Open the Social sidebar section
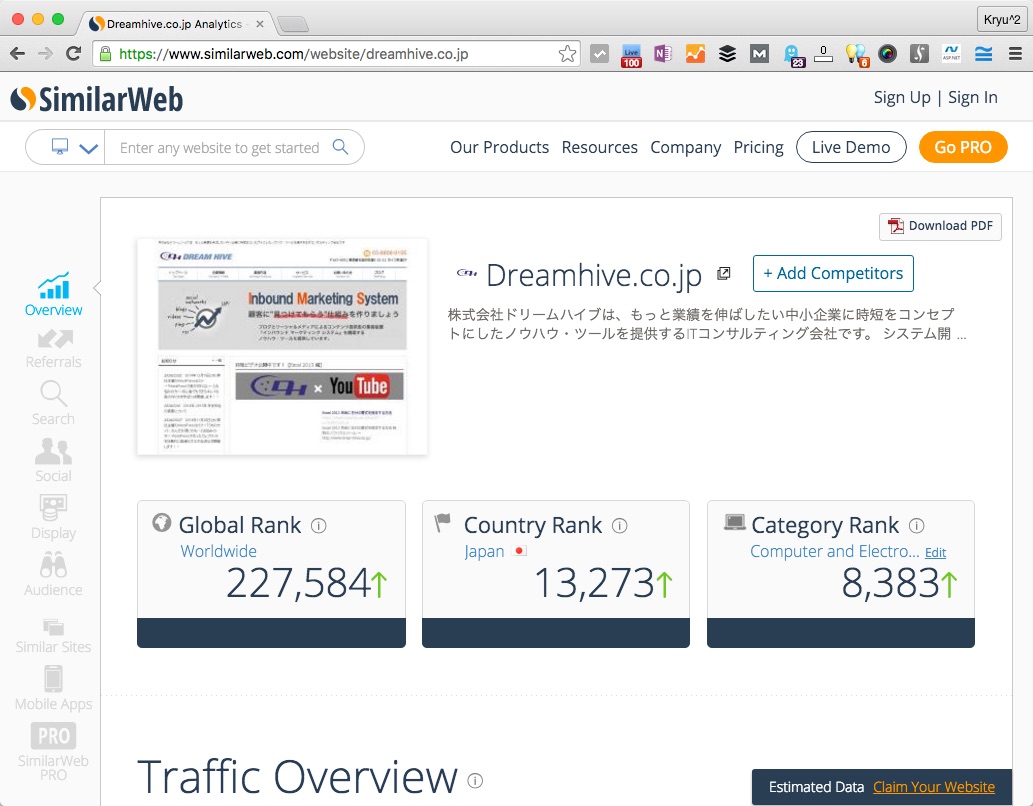 pyautogui.click(x=53, y=460)
